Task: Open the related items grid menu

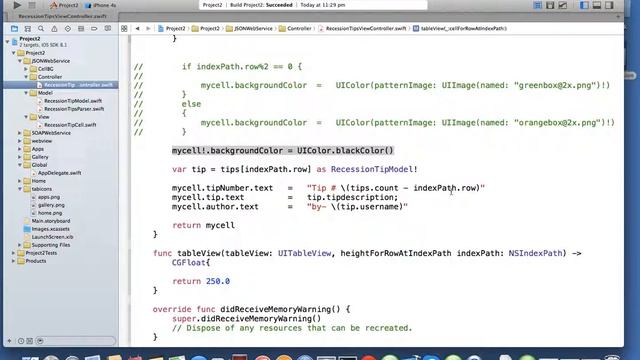Action: click(x=124, y=29)
